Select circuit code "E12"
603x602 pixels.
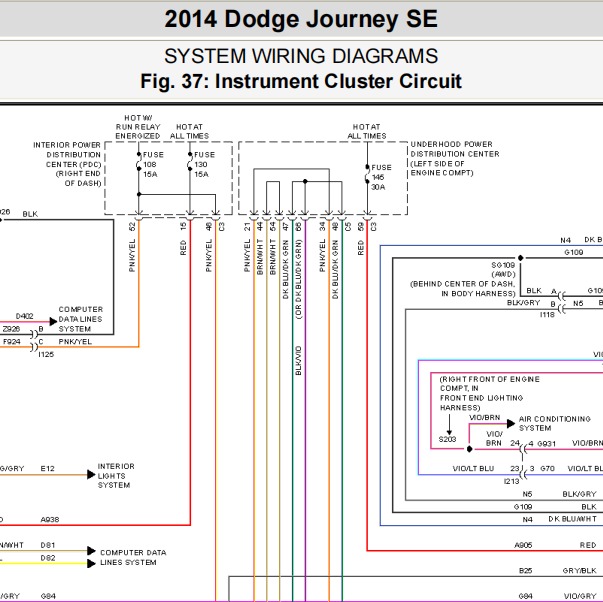pyautogui.click(x=47, y=469)
